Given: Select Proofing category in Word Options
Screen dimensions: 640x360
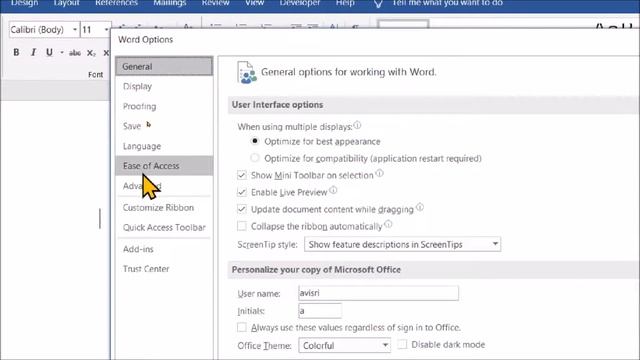Looking at the screenshot, I should [x=164, y=106].
